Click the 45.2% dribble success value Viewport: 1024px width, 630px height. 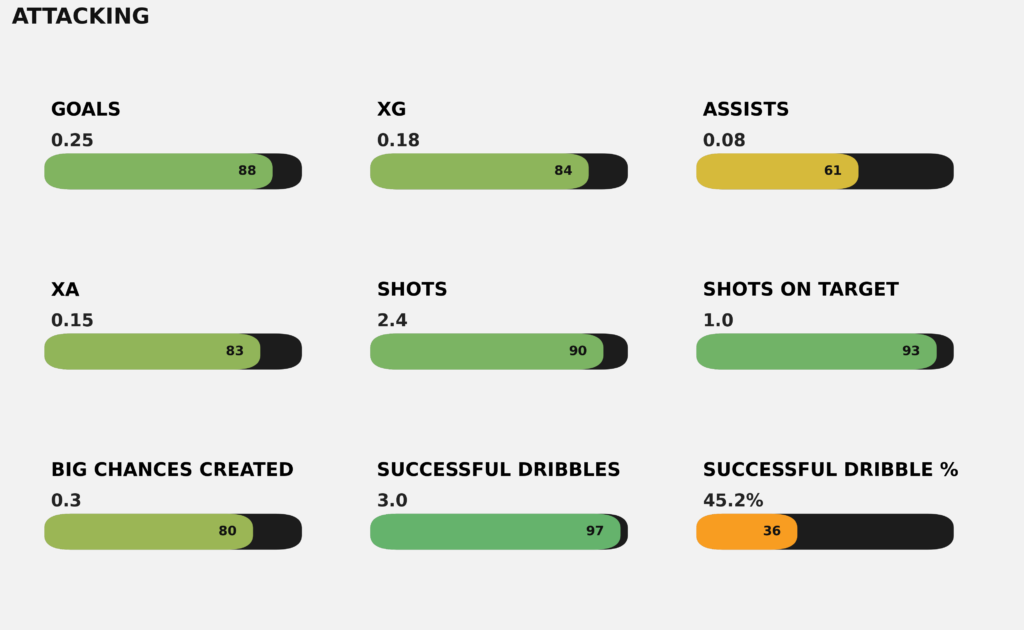click(x=733, y=501)
